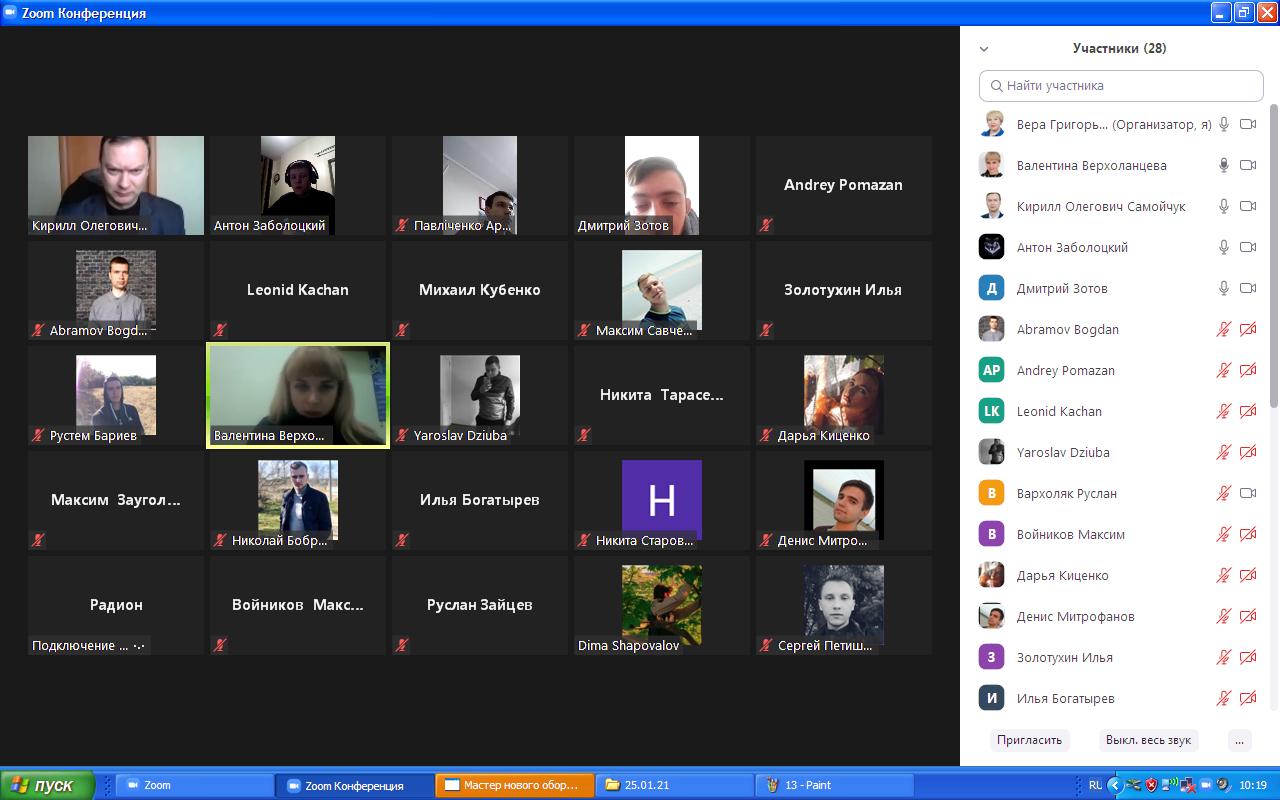This screenshot has height=800, width=1280.
Task: Click the Выкл. весь звук button
Action: (1148, 740)
